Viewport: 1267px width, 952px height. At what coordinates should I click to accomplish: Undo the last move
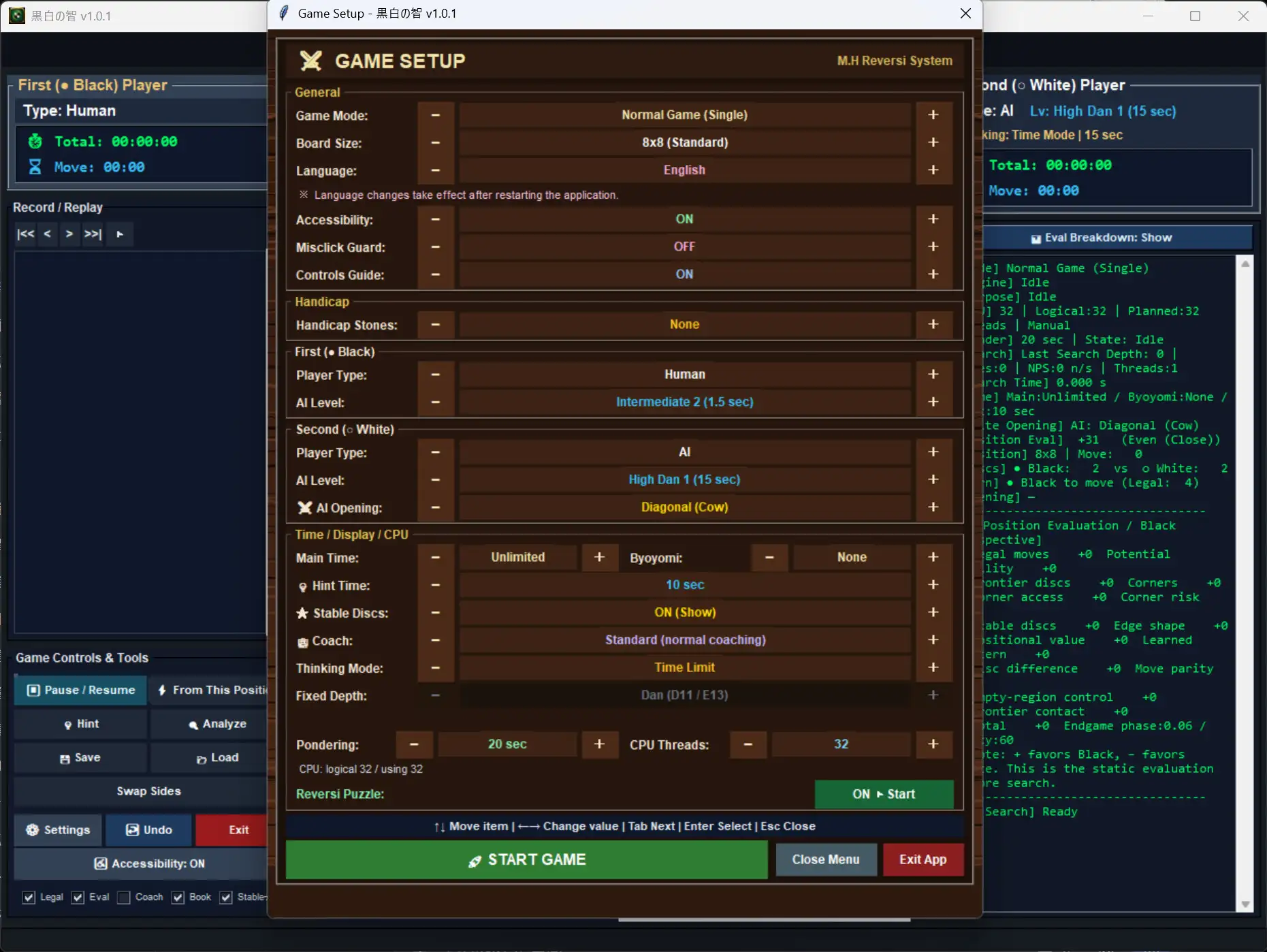click(149, 830)
